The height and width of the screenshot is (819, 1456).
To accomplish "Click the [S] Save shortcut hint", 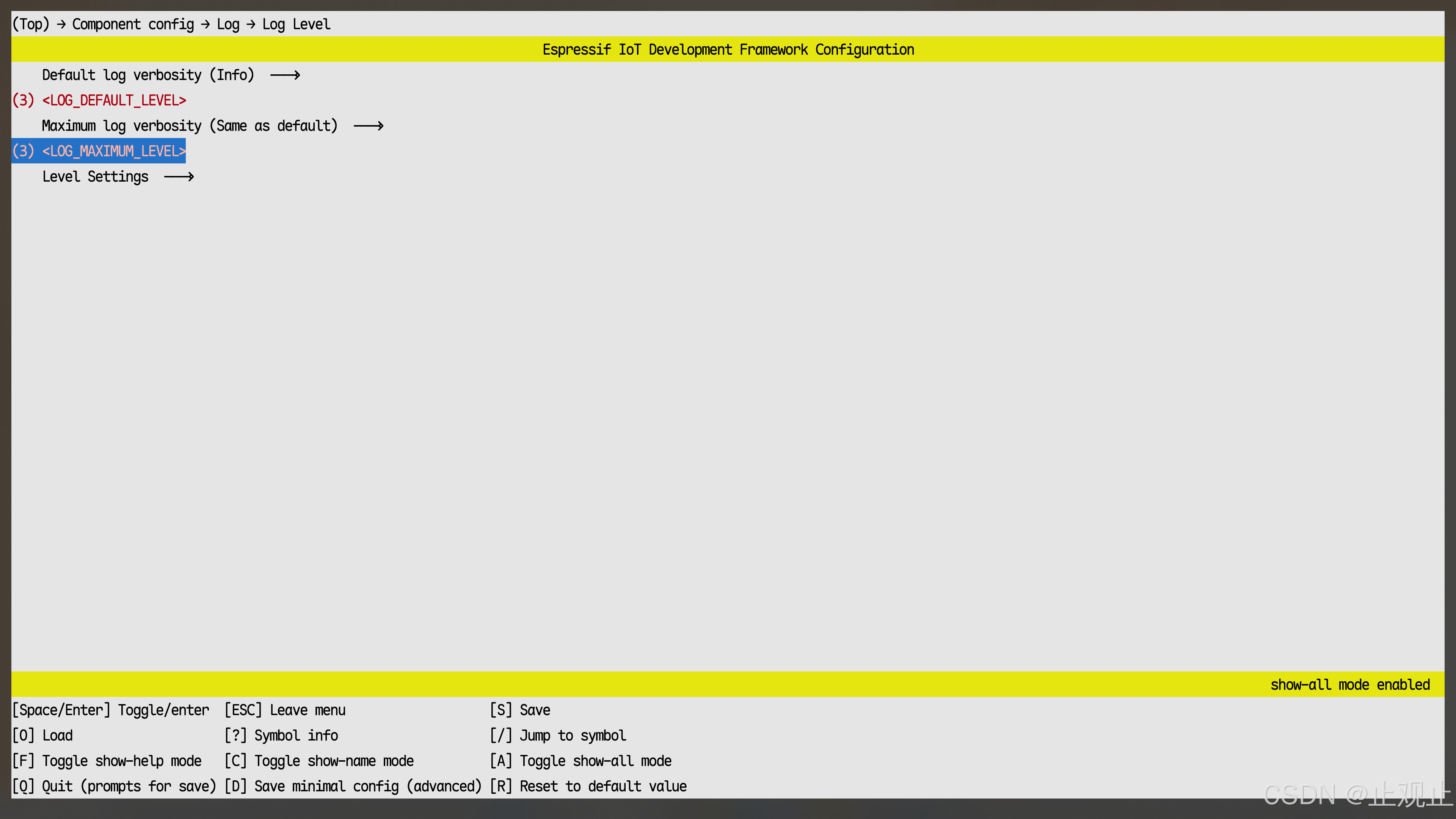I will [520, 711].
